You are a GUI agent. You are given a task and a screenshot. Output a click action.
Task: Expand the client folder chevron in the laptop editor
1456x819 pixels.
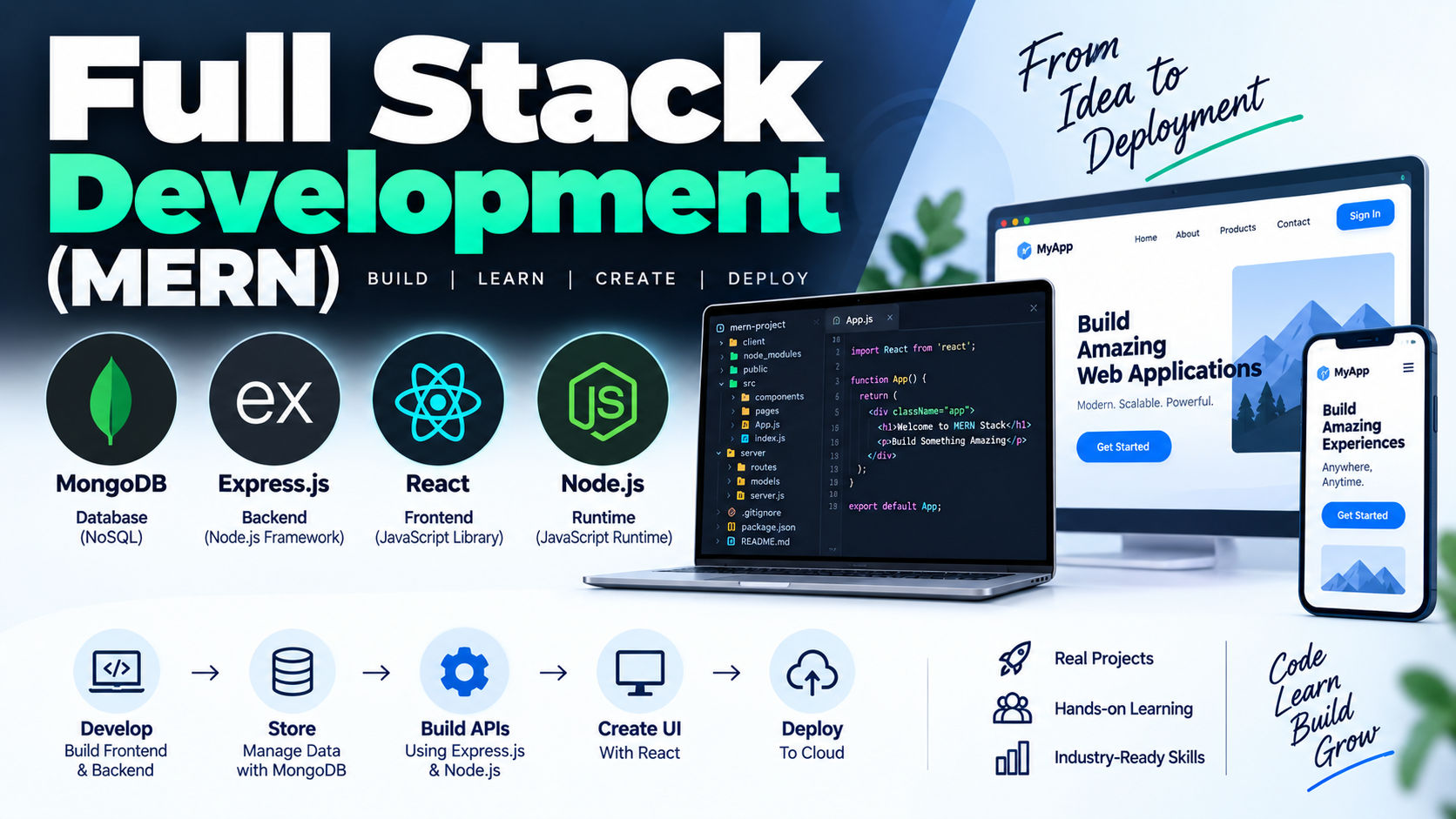click(722, 343)
